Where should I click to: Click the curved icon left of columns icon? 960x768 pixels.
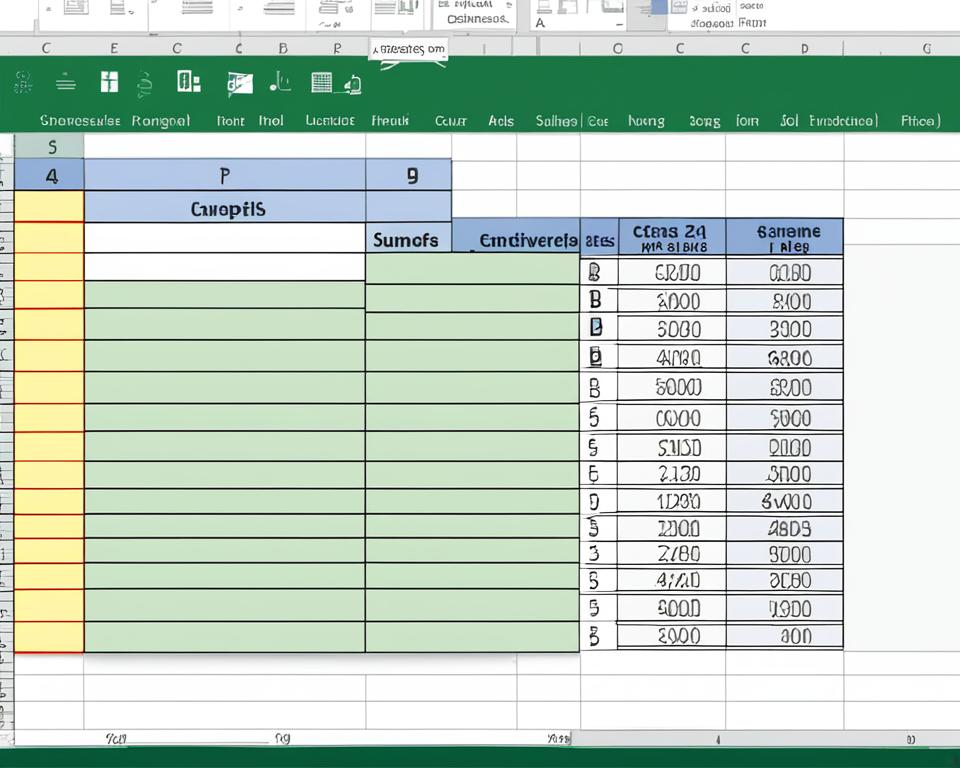[x=146, y=84]
